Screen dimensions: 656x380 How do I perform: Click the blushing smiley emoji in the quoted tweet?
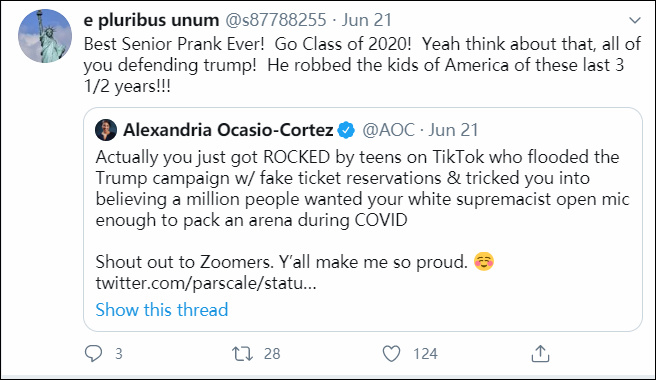(x=484, y=262)
